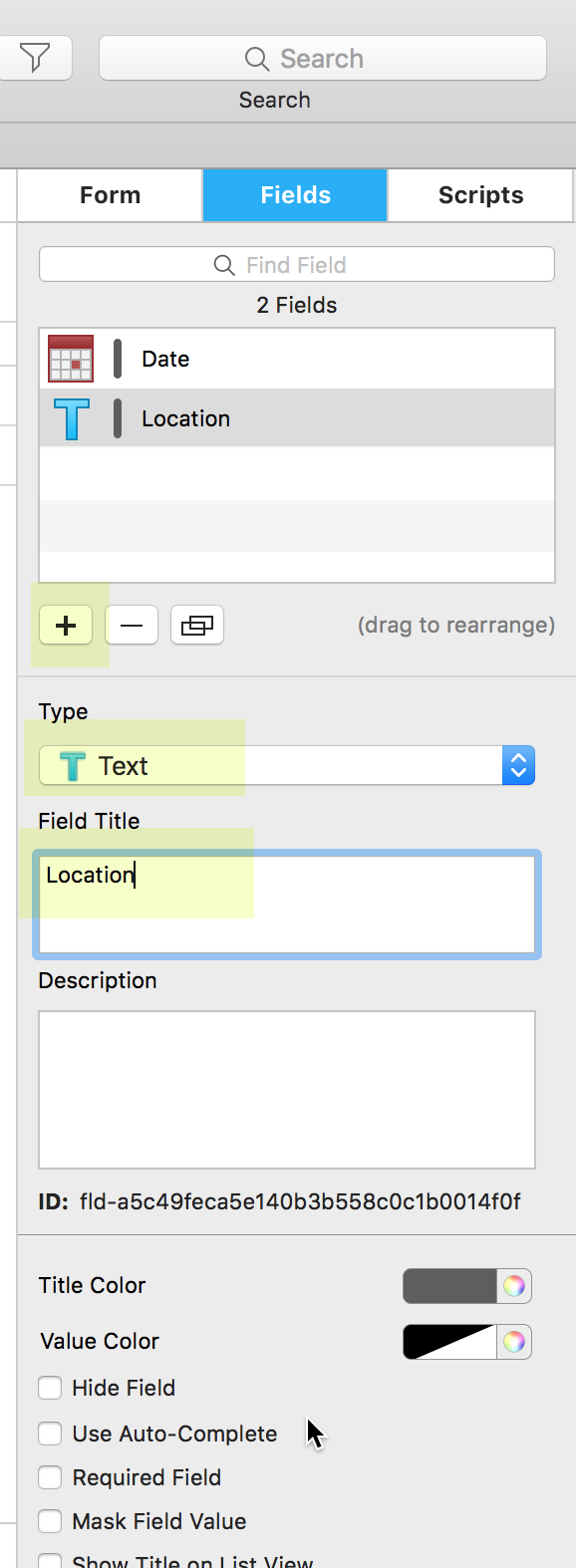Image resolution: width=576 pixels, height=1568 pixels.
Task: Click the gray Title Color swatch
Action: point(449,1286)
